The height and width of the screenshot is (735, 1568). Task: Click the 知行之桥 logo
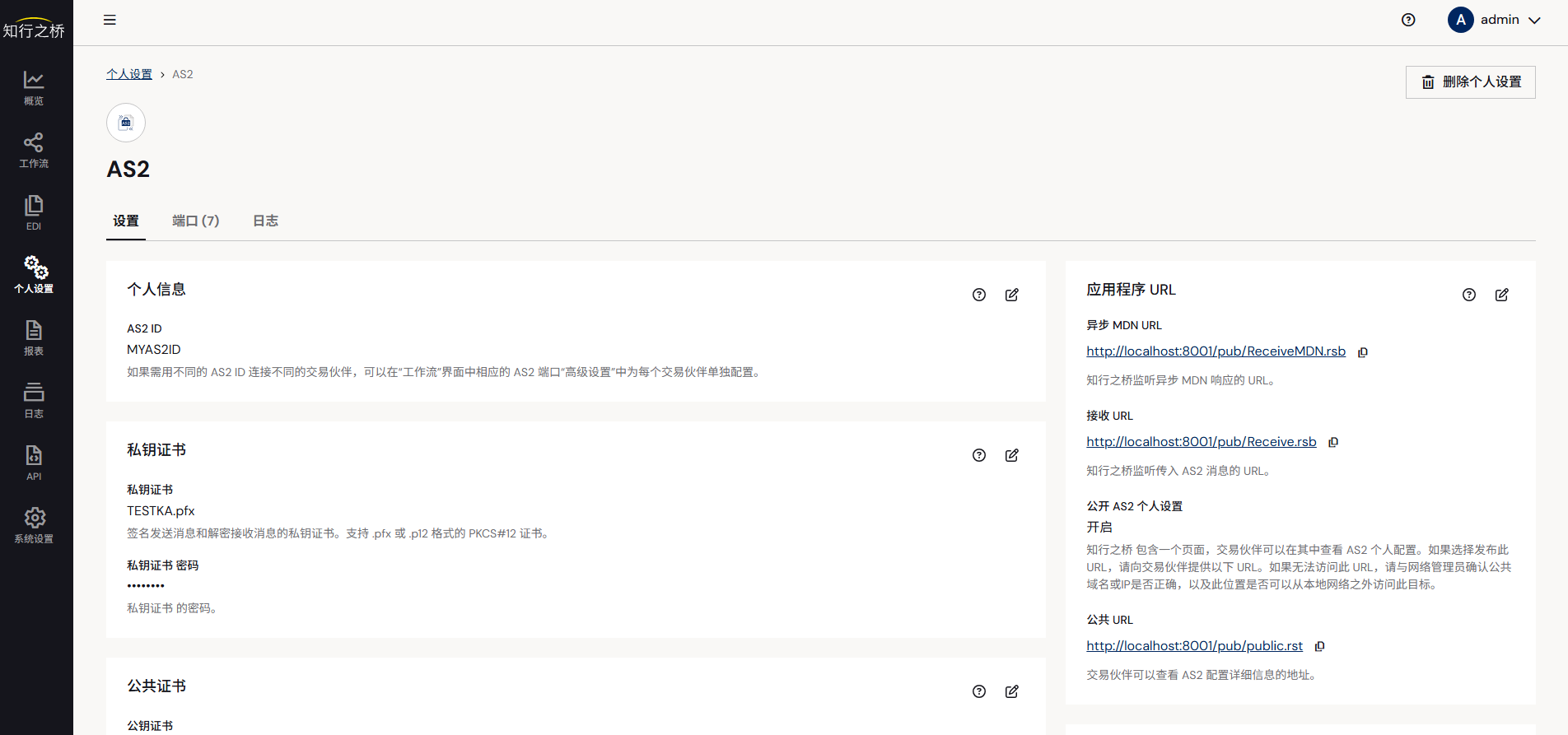(34, 29)
